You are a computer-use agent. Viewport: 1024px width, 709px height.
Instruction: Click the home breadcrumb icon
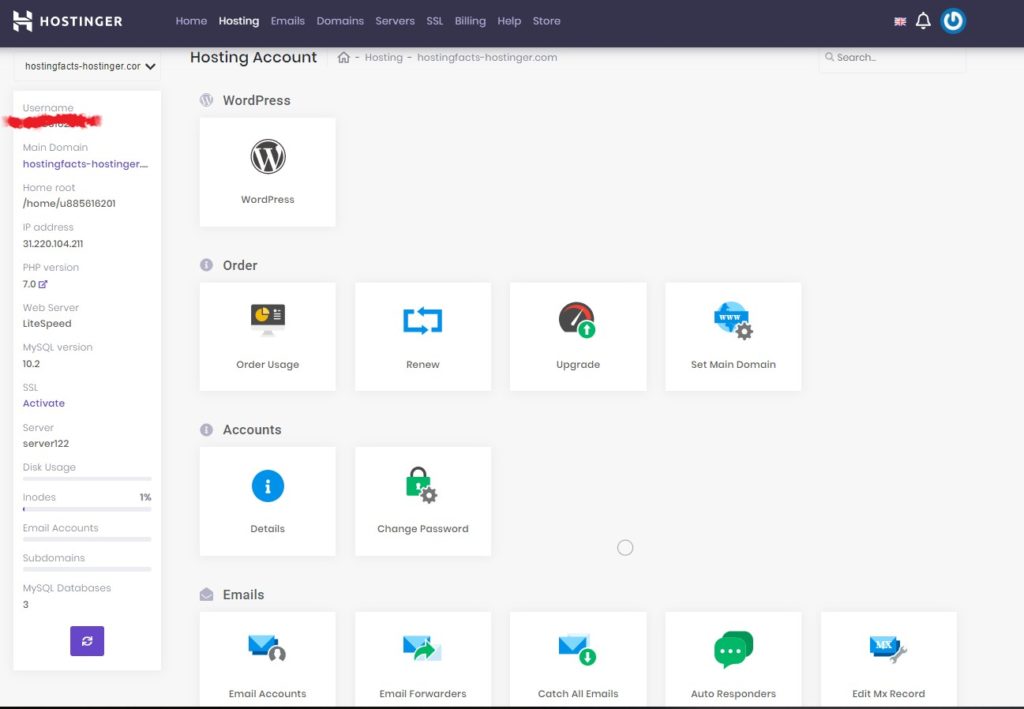(344, 57)
